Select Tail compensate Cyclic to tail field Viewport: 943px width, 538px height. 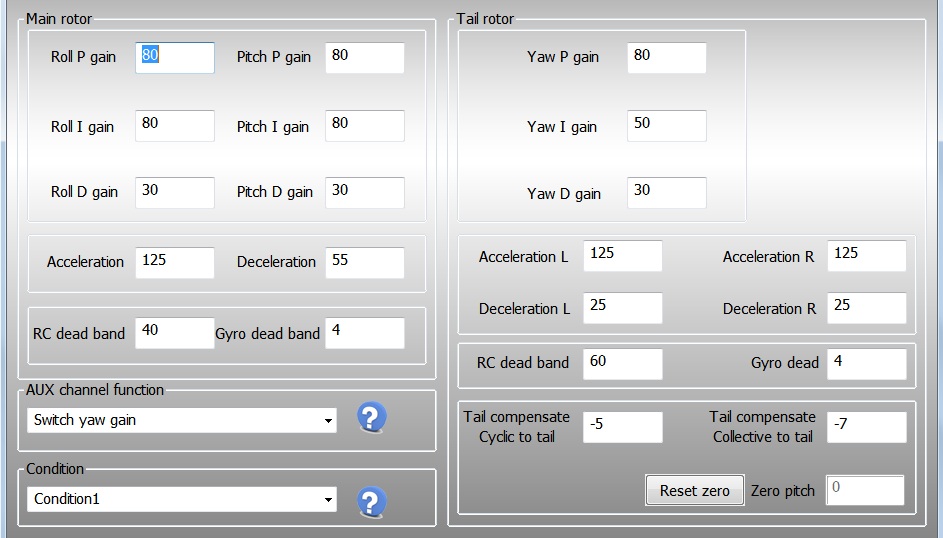click(x=622, y=426)
